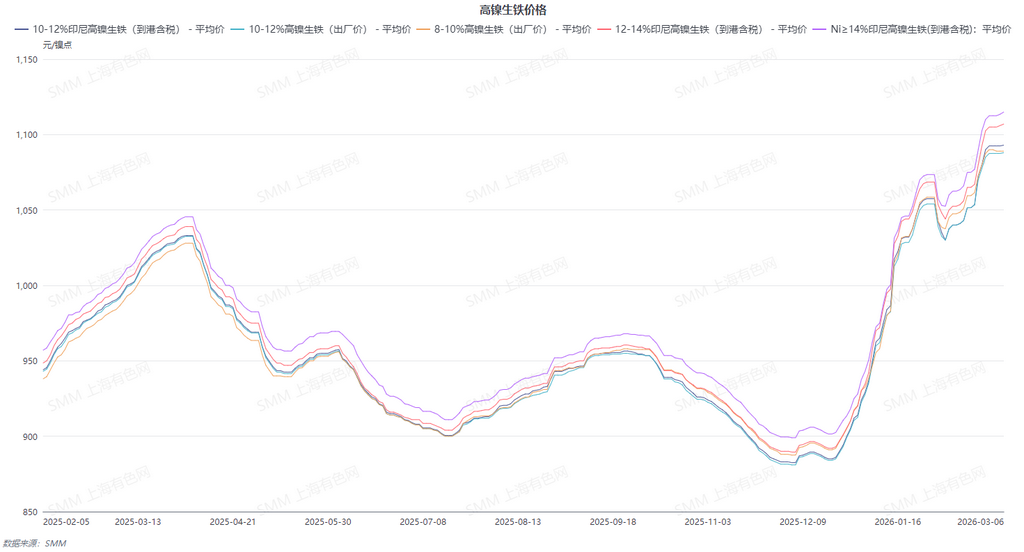Click the x-axis date 2025-04-21

[x=232, y=522]
